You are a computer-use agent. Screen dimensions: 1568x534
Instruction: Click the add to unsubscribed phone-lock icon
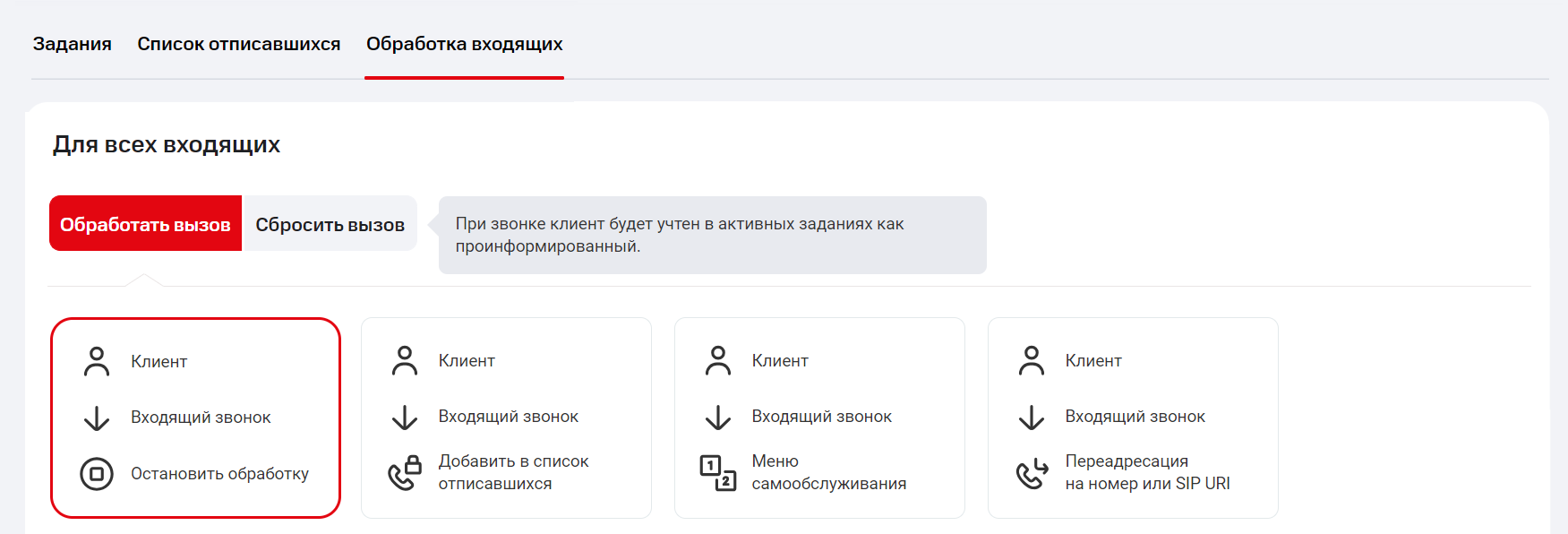pos(405,472)
